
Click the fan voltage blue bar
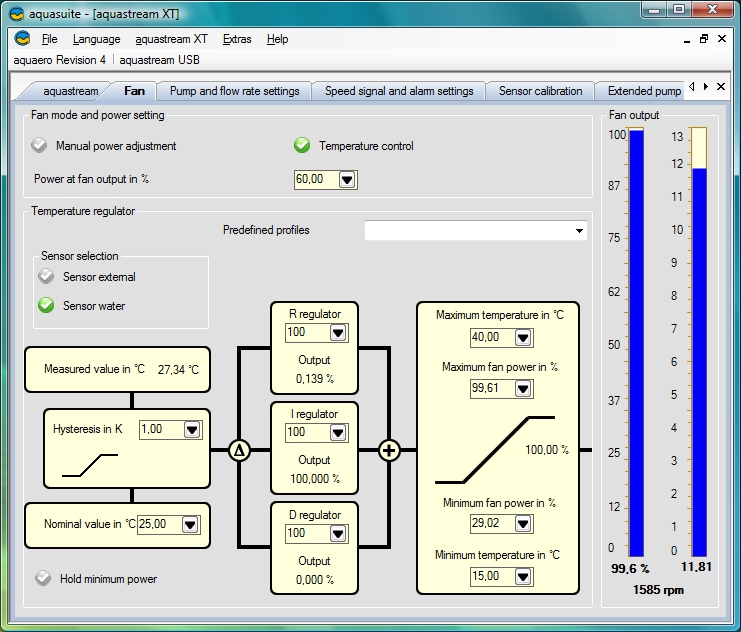(x=699, y=362)
